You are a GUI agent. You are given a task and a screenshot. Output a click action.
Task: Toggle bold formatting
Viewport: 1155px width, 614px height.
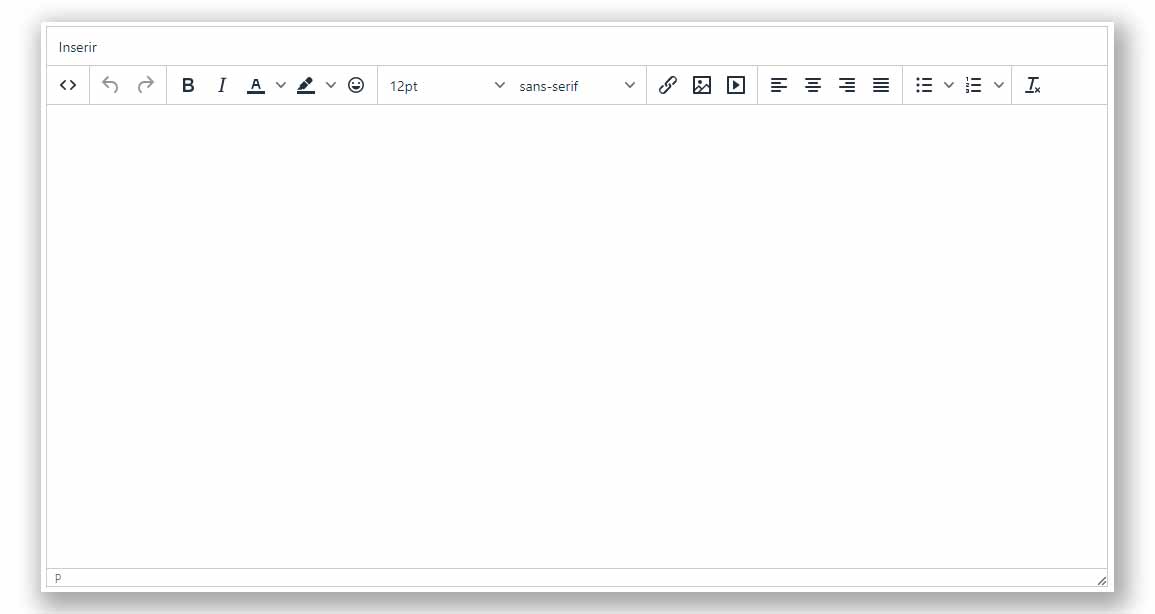coord(188,85)
